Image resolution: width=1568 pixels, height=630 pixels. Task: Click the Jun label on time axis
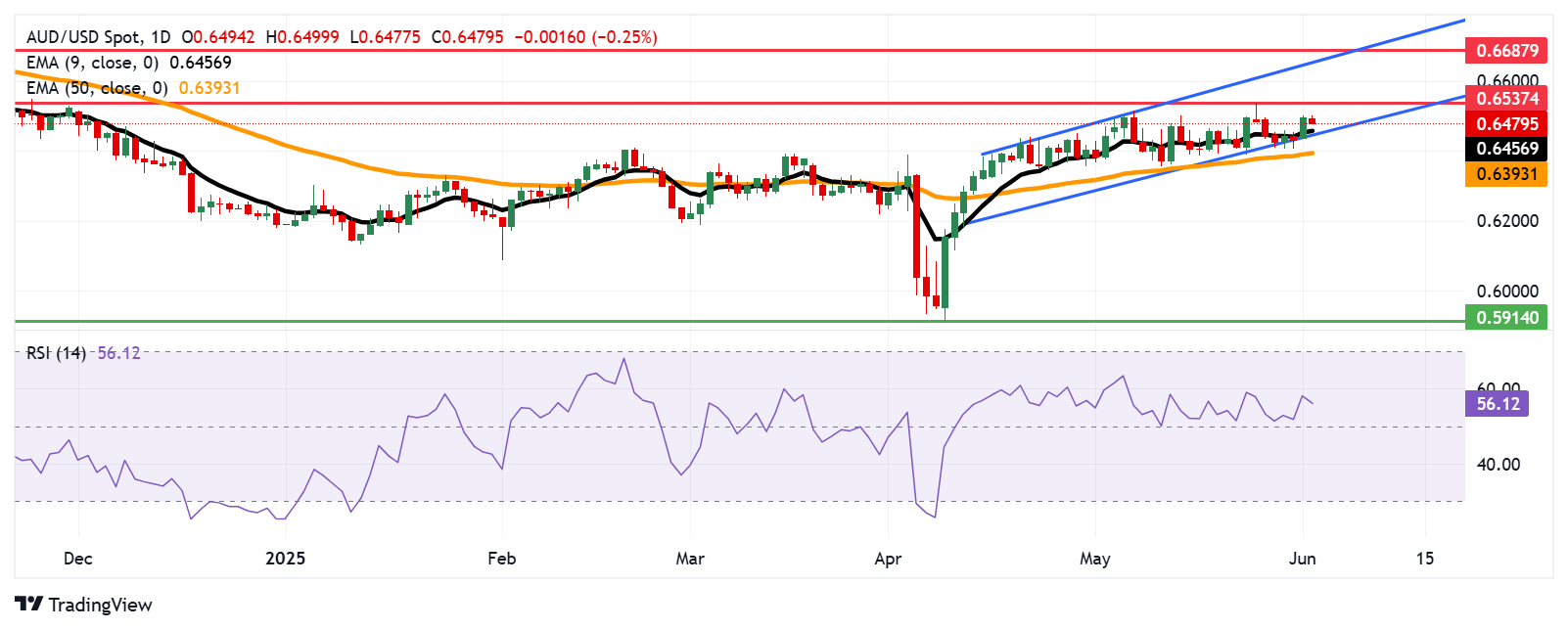(1302, 559)
